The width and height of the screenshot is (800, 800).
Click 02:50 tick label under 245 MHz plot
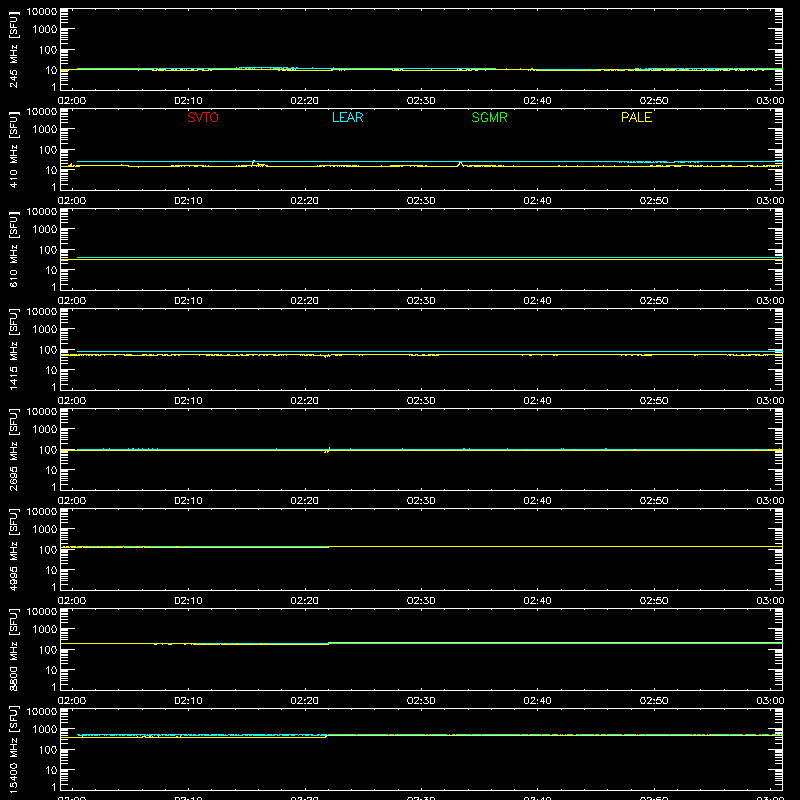[654, 101]
